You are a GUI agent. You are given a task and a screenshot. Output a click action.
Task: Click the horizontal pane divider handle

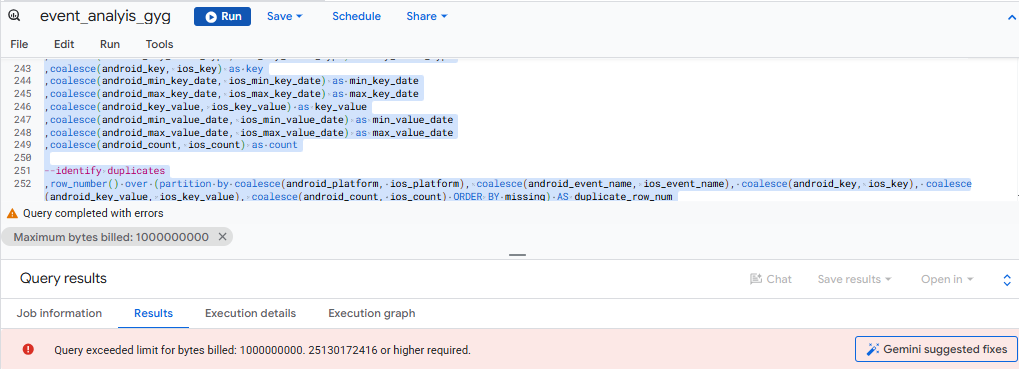click(517, 255)
